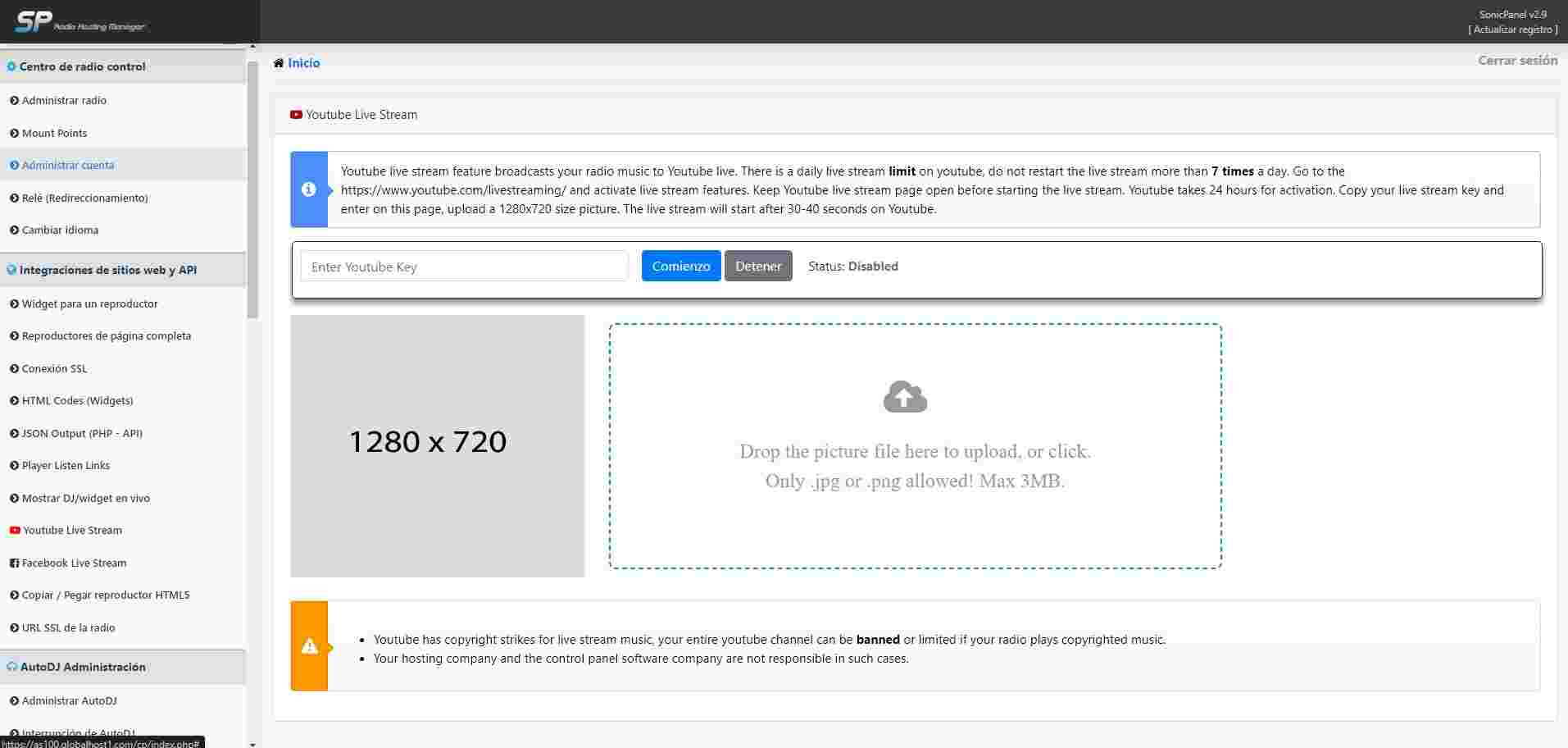
Task: Click the gear icon beside Centro de radio control
Action: 11,67
